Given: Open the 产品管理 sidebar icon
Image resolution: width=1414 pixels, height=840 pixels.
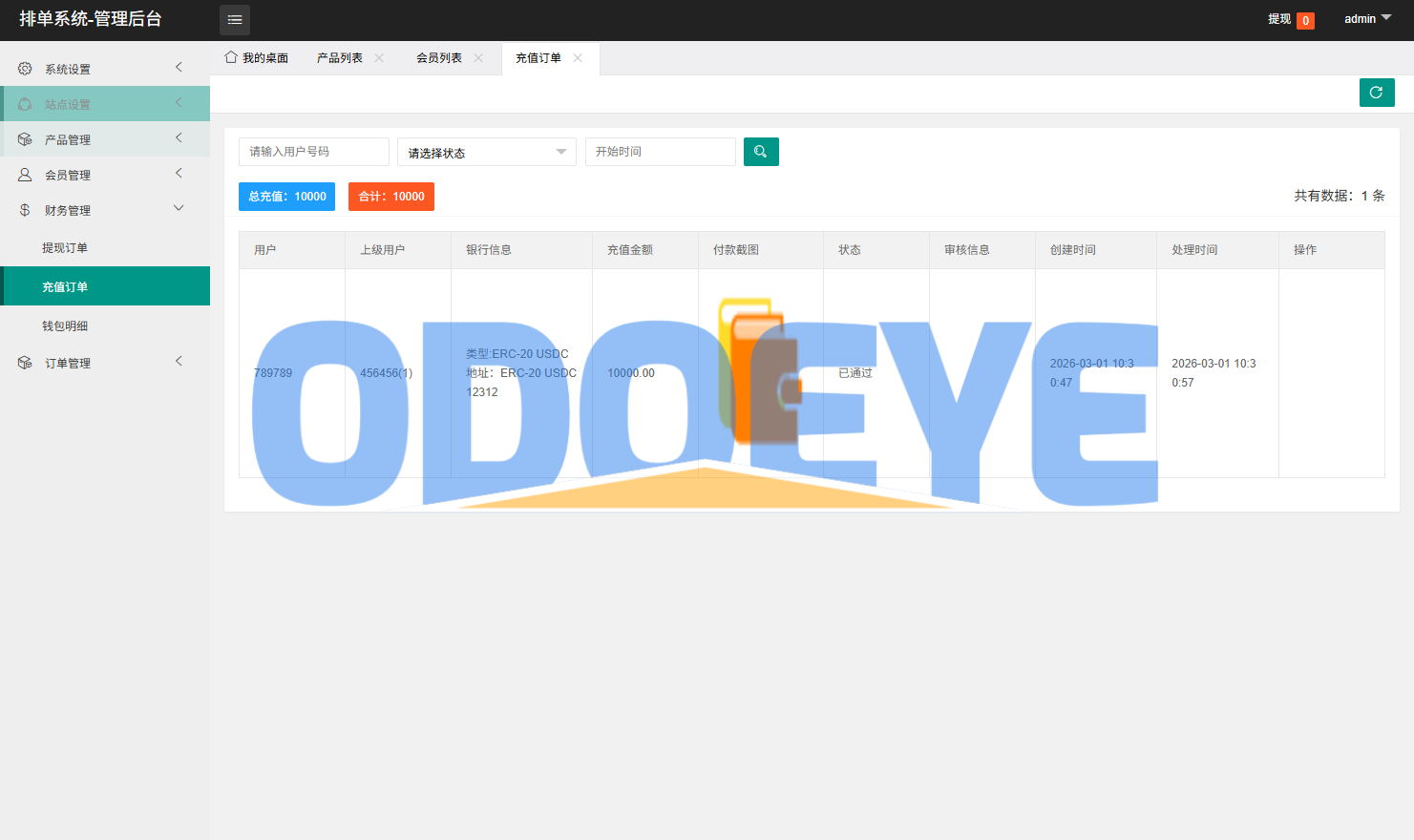Looking at the screenshot, I should click(x=24, y=138).
